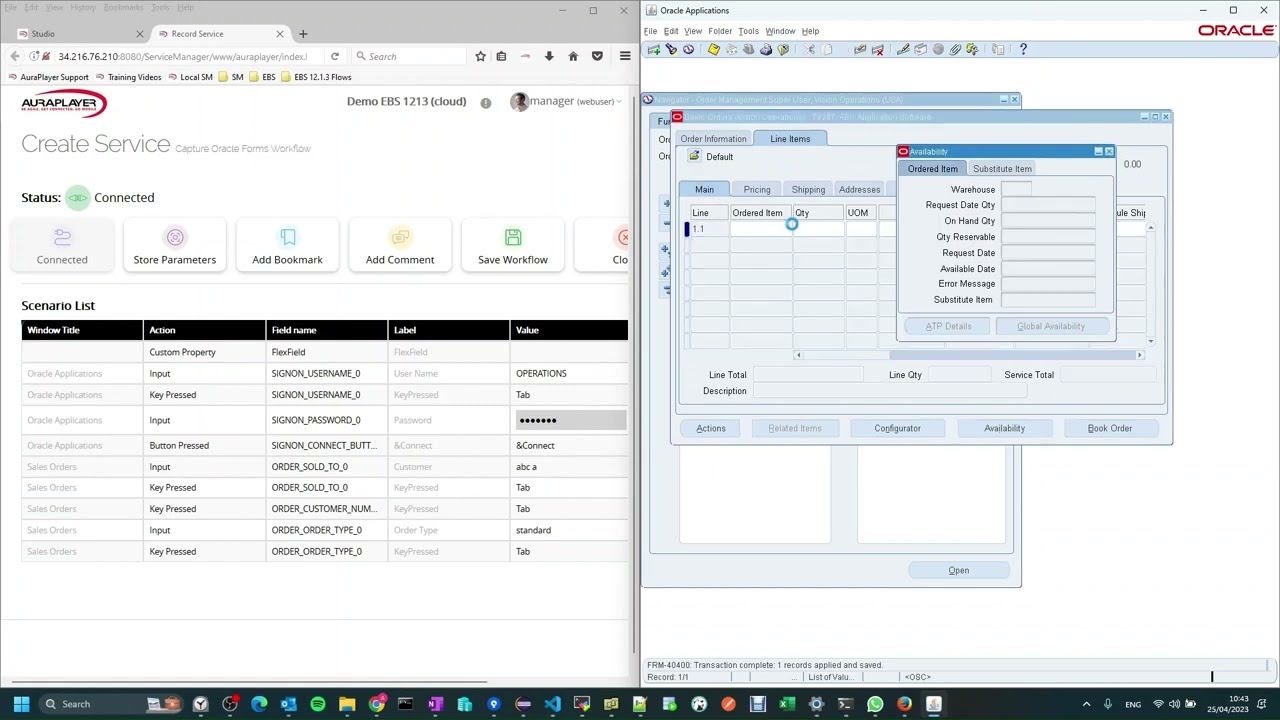The image size is (1280, 720).
Task: Click Oracle toolbar Save icon
Action: click(x=713, y=49)
